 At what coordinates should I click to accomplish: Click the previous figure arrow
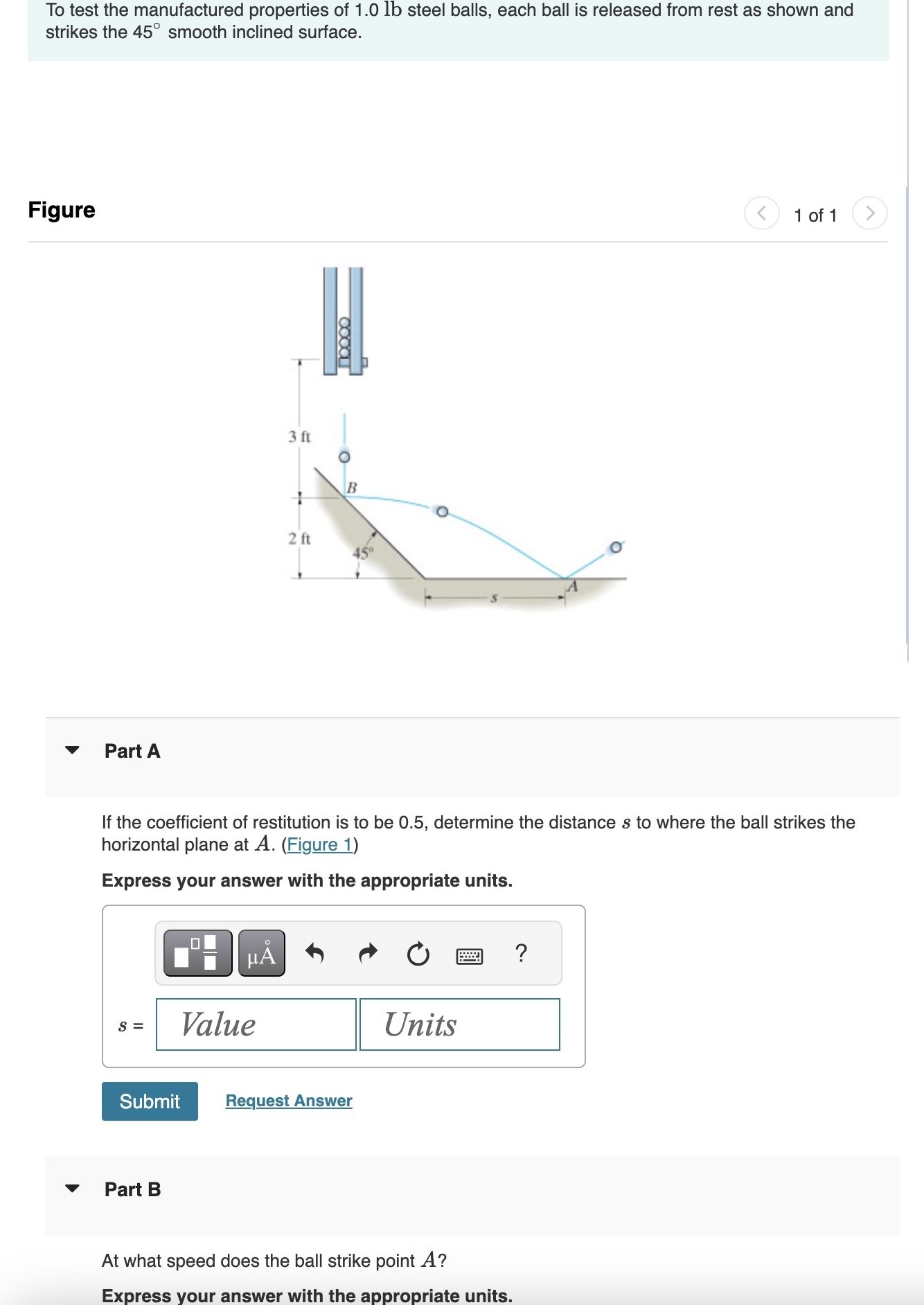coord(761,213)
